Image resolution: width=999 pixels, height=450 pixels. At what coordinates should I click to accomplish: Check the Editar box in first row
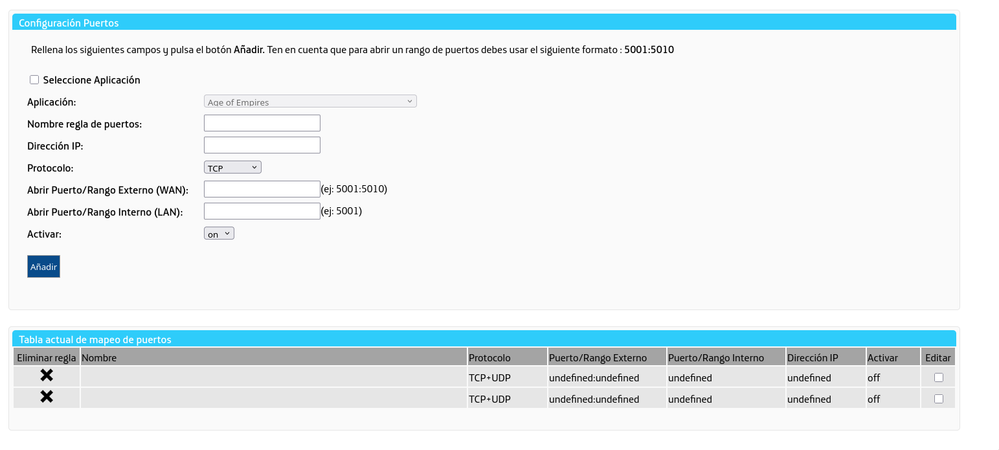tap(937, 377)
